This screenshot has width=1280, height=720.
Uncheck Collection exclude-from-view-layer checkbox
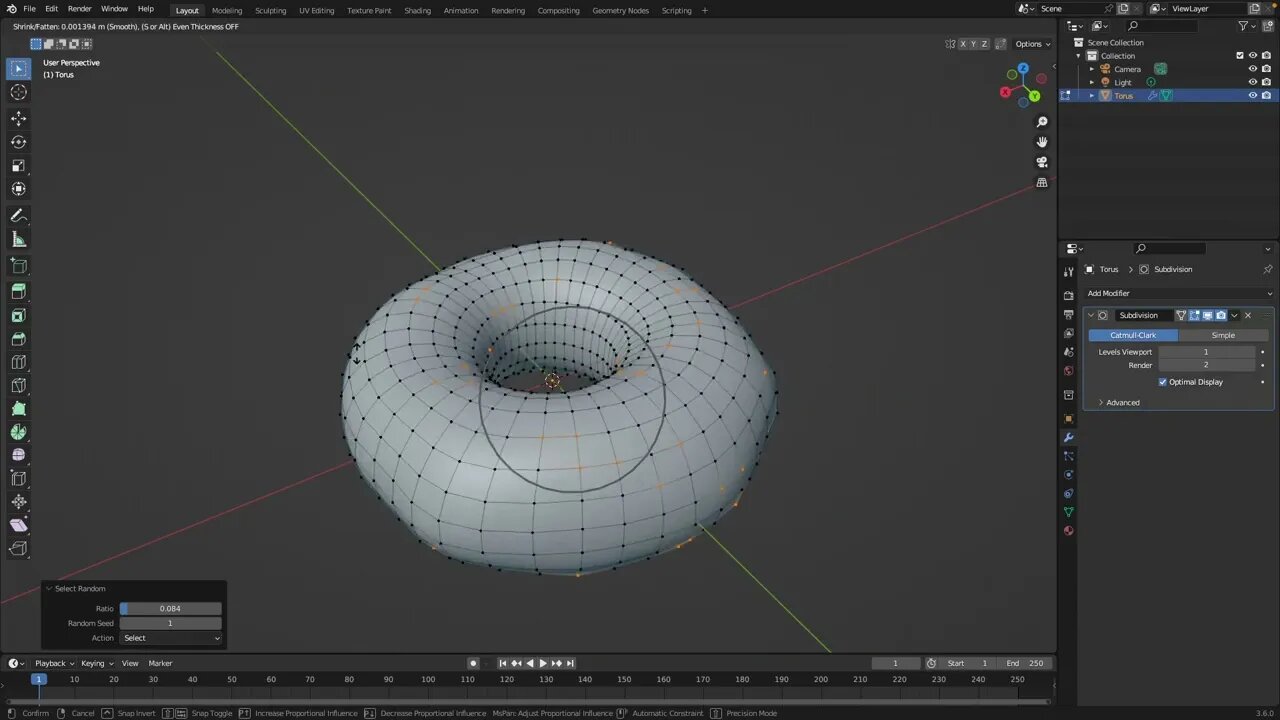[x=1240, y=56]
